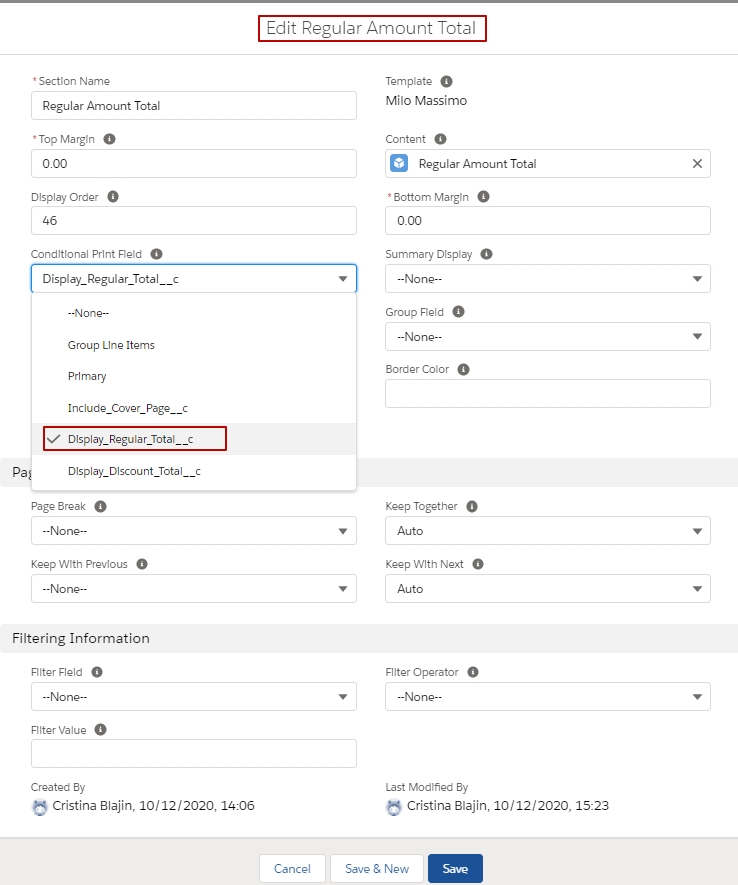Choose Group Line Items option
738x885 pixels.
point(194,345)
